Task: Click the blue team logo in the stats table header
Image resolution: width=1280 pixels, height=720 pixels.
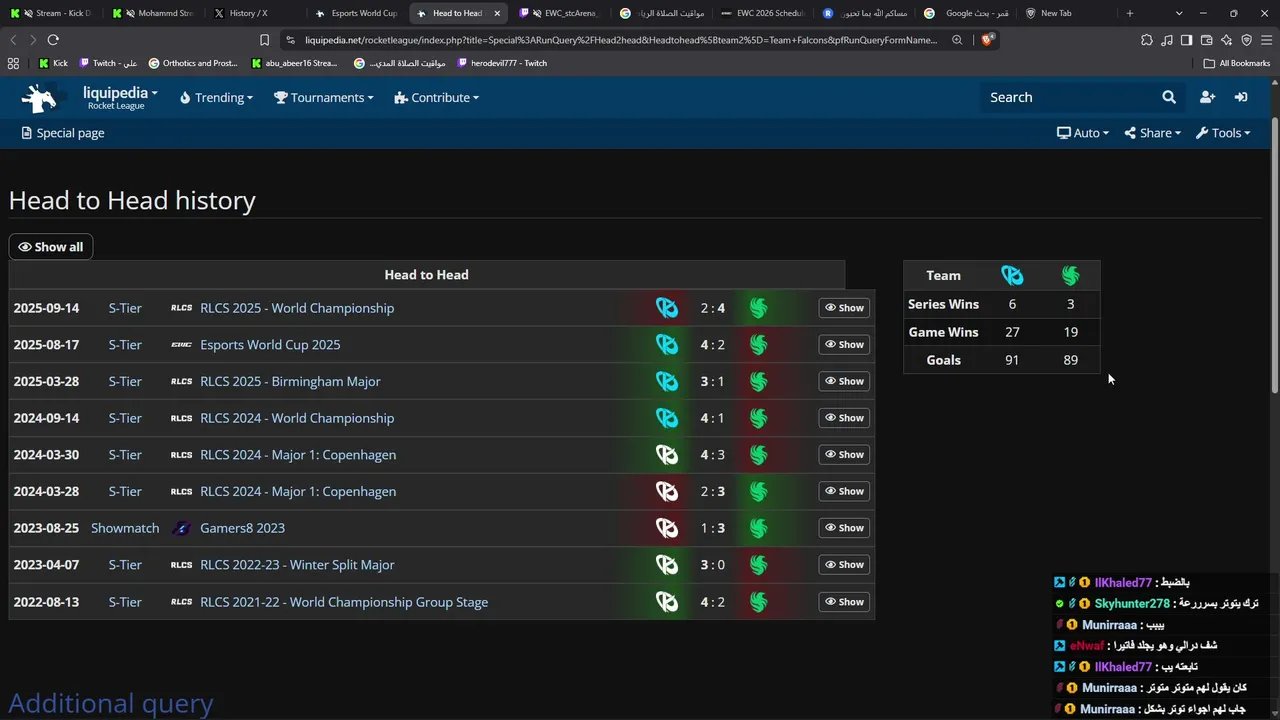Action: [1012, 275]
